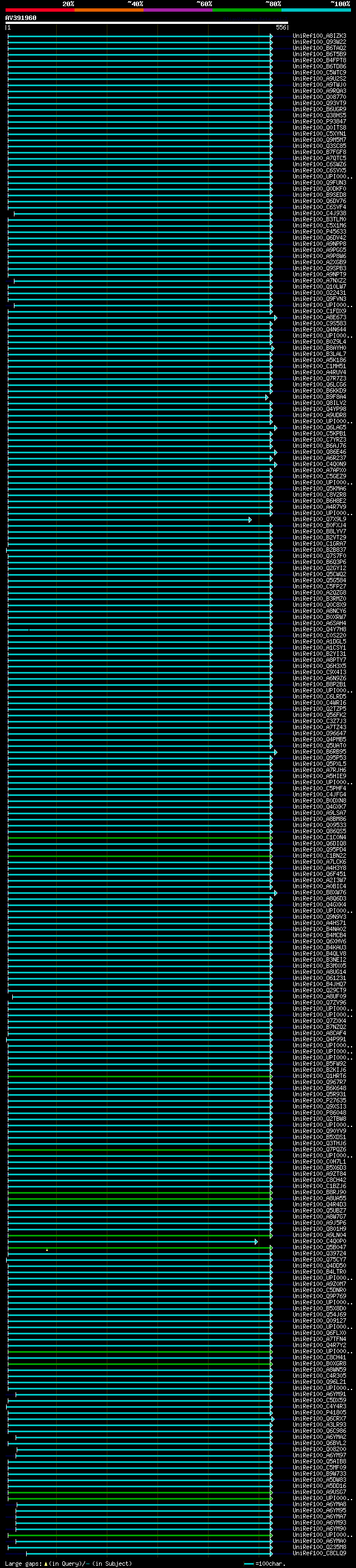Select the AV391960 query label
This screenshot has width=356, height=1568.
point(21,18)
